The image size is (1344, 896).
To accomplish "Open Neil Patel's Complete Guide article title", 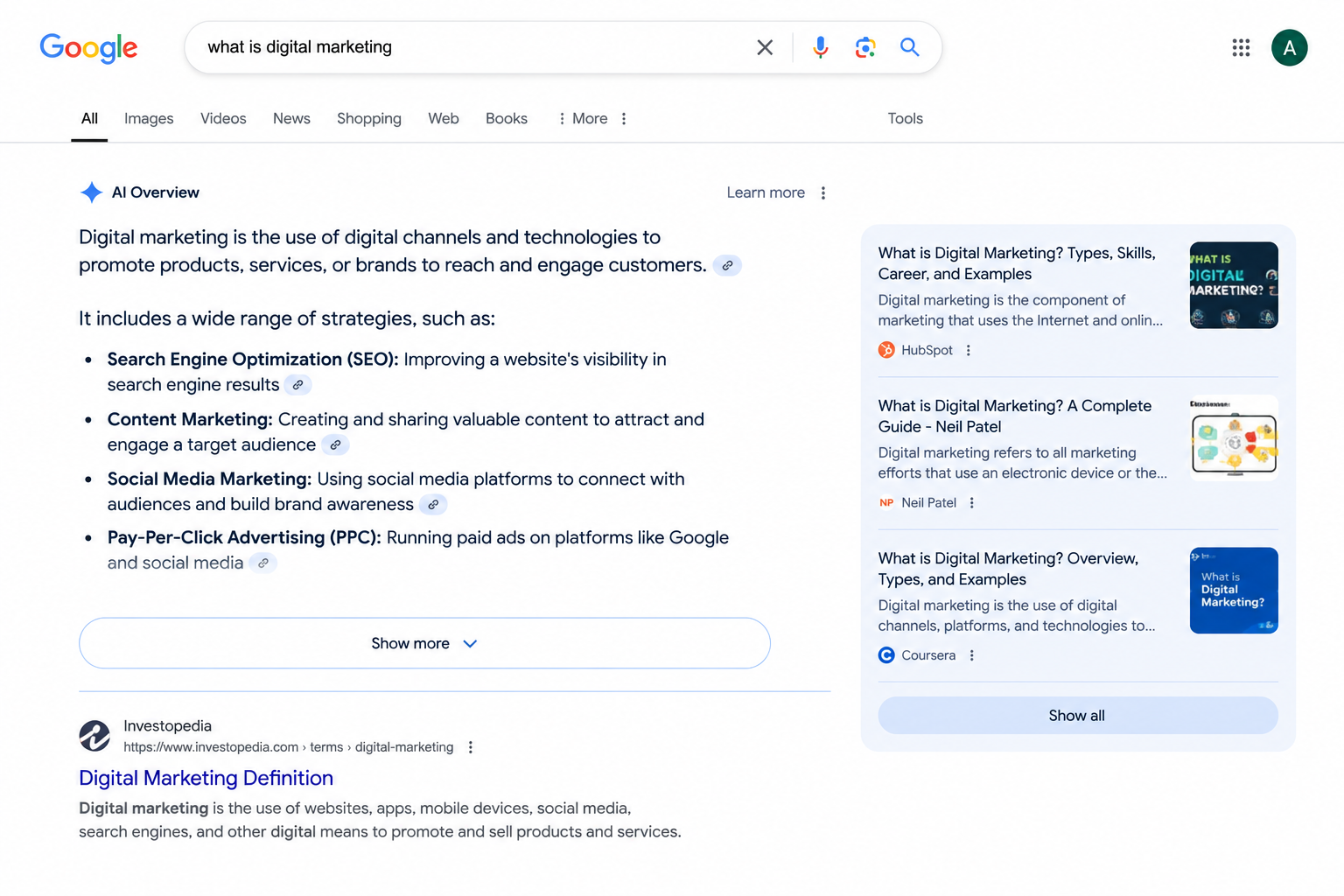I will 1015,416.
